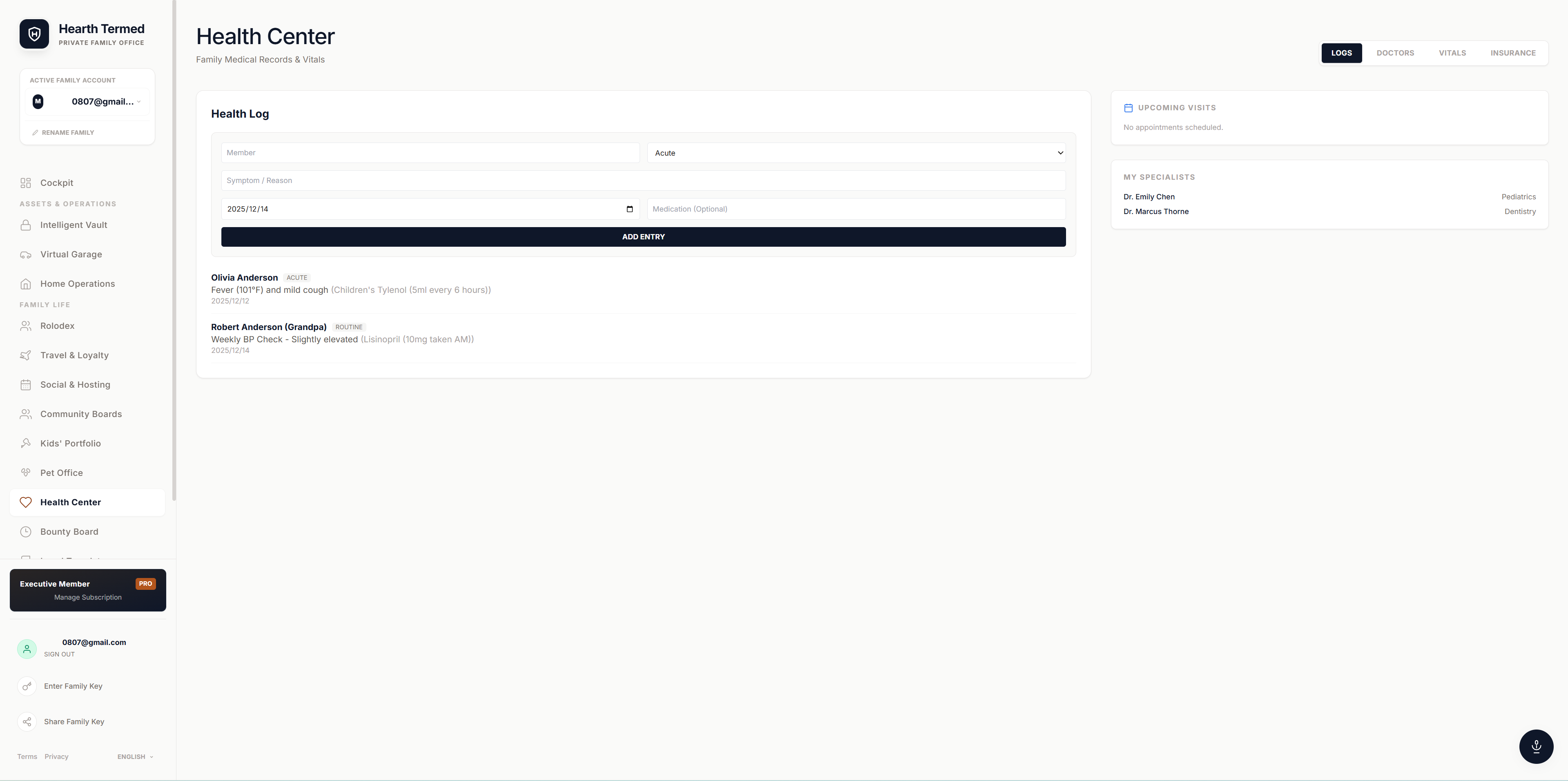Click into the Symptom / Reason field
The height and width of the screenshot is (781, 1568).
pyautogui.click(x=643, y=181)
